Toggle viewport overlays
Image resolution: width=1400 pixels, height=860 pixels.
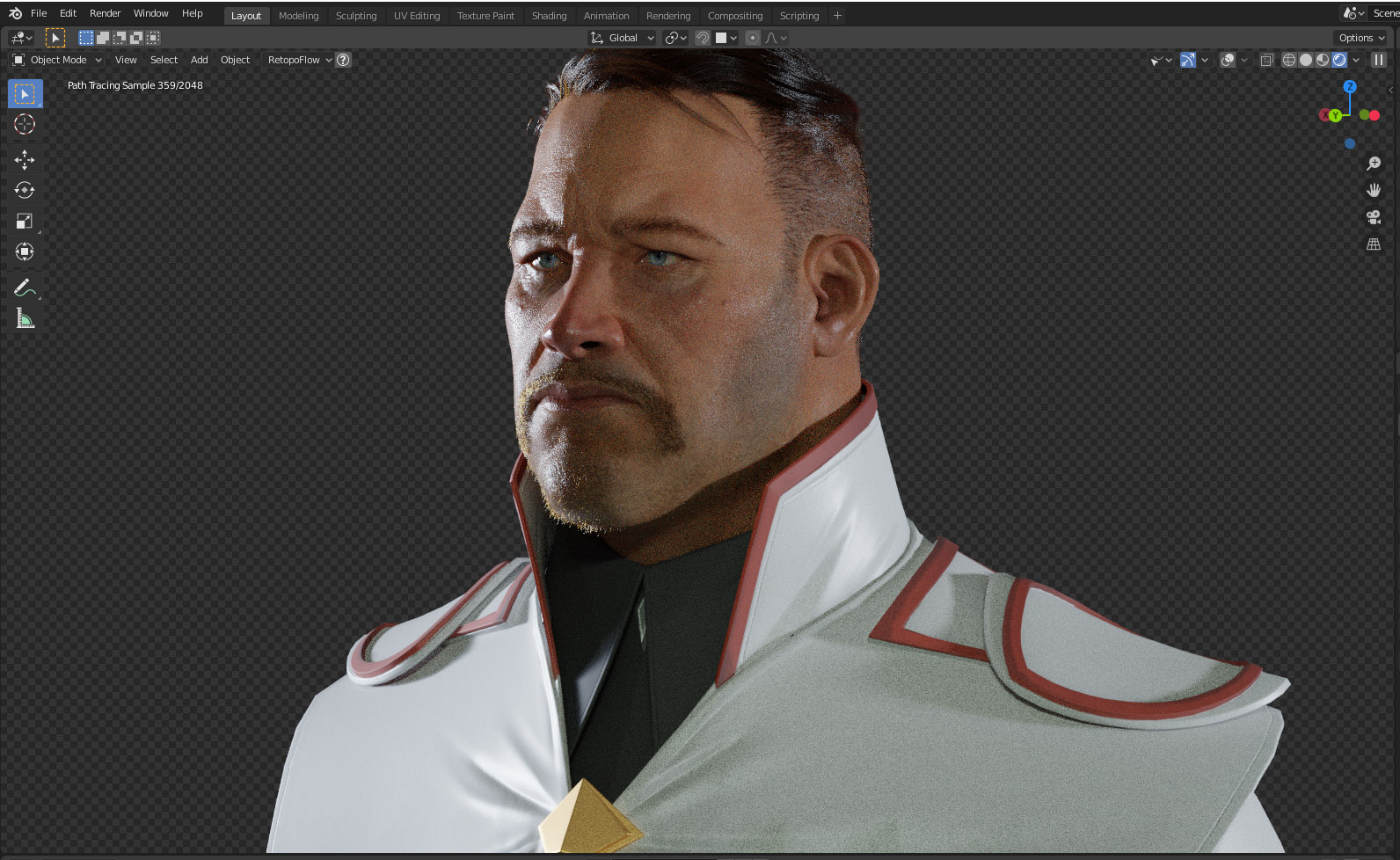point(1228,60)
